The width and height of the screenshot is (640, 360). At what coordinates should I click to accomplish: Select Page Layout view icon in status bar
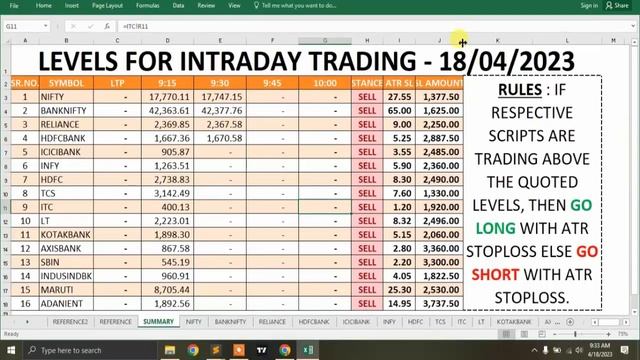click(x=524, y=334)
